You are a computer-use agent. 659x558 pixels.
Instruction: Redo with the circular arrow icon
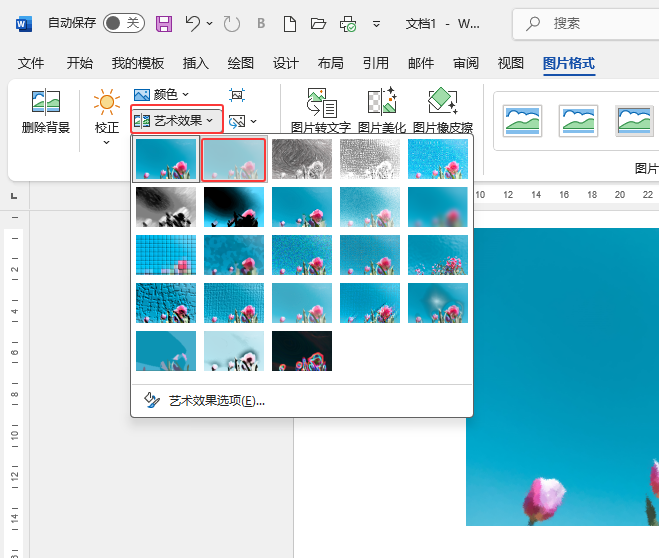pyautogui.click(x=232, y=24)
